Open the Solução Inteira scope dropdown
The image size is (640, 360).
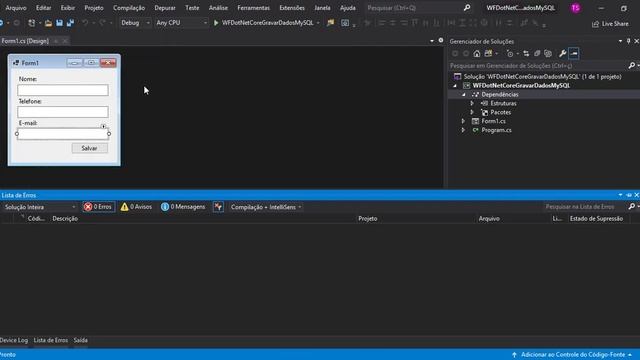(40, 207)
